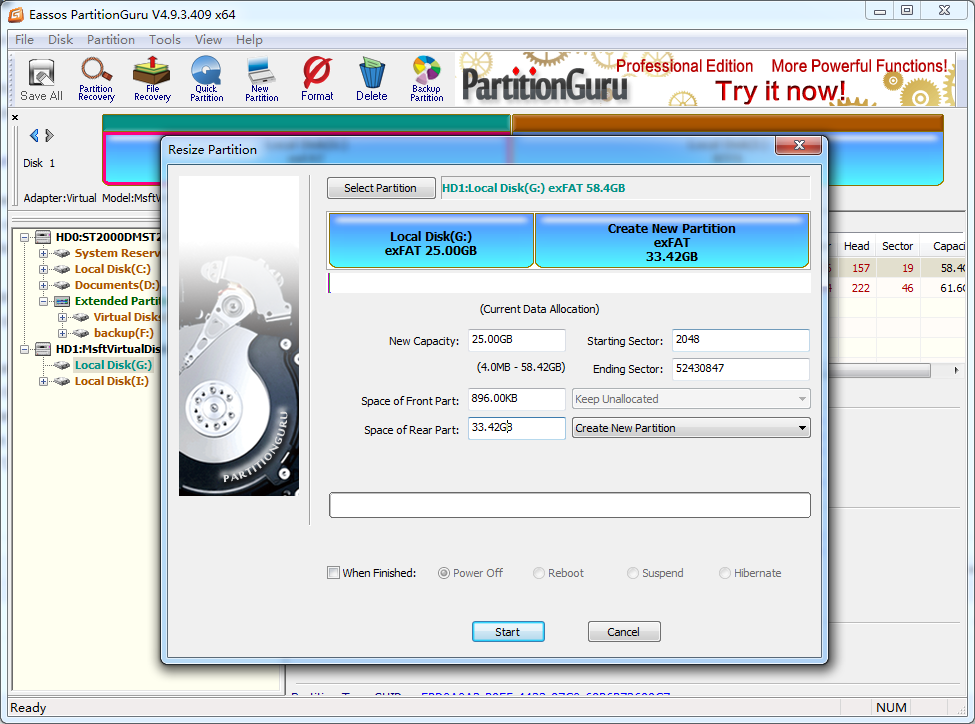Screen dimensions: 975x724
Task: Open the Help menu
Action: point(249,40)
